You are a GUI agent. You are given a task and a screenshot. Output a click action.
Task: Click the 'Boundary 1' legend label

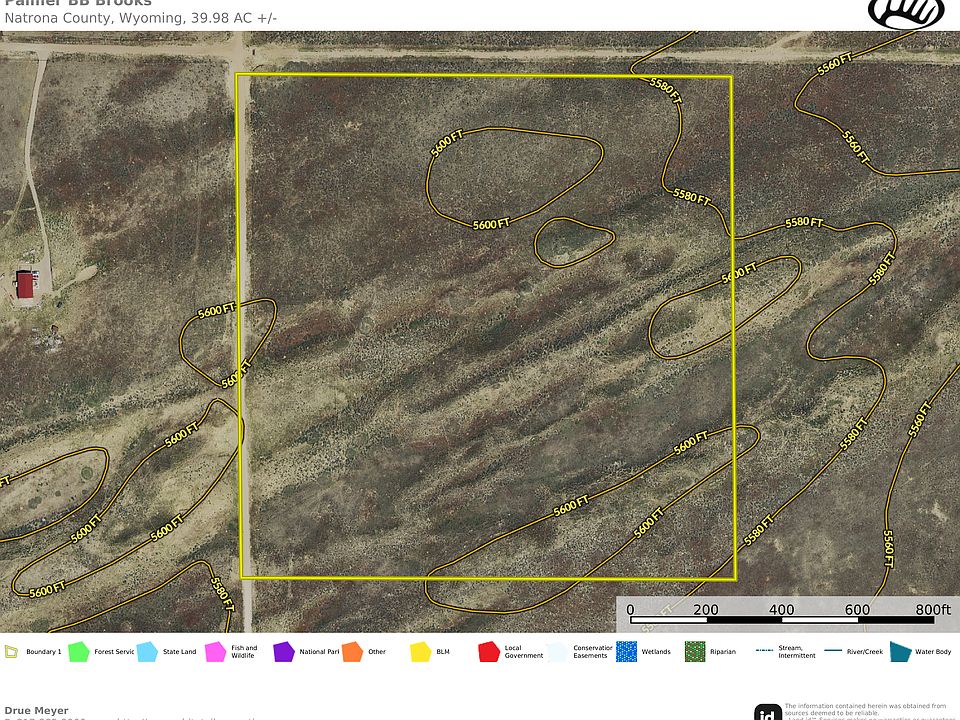[x=43, y=651]
